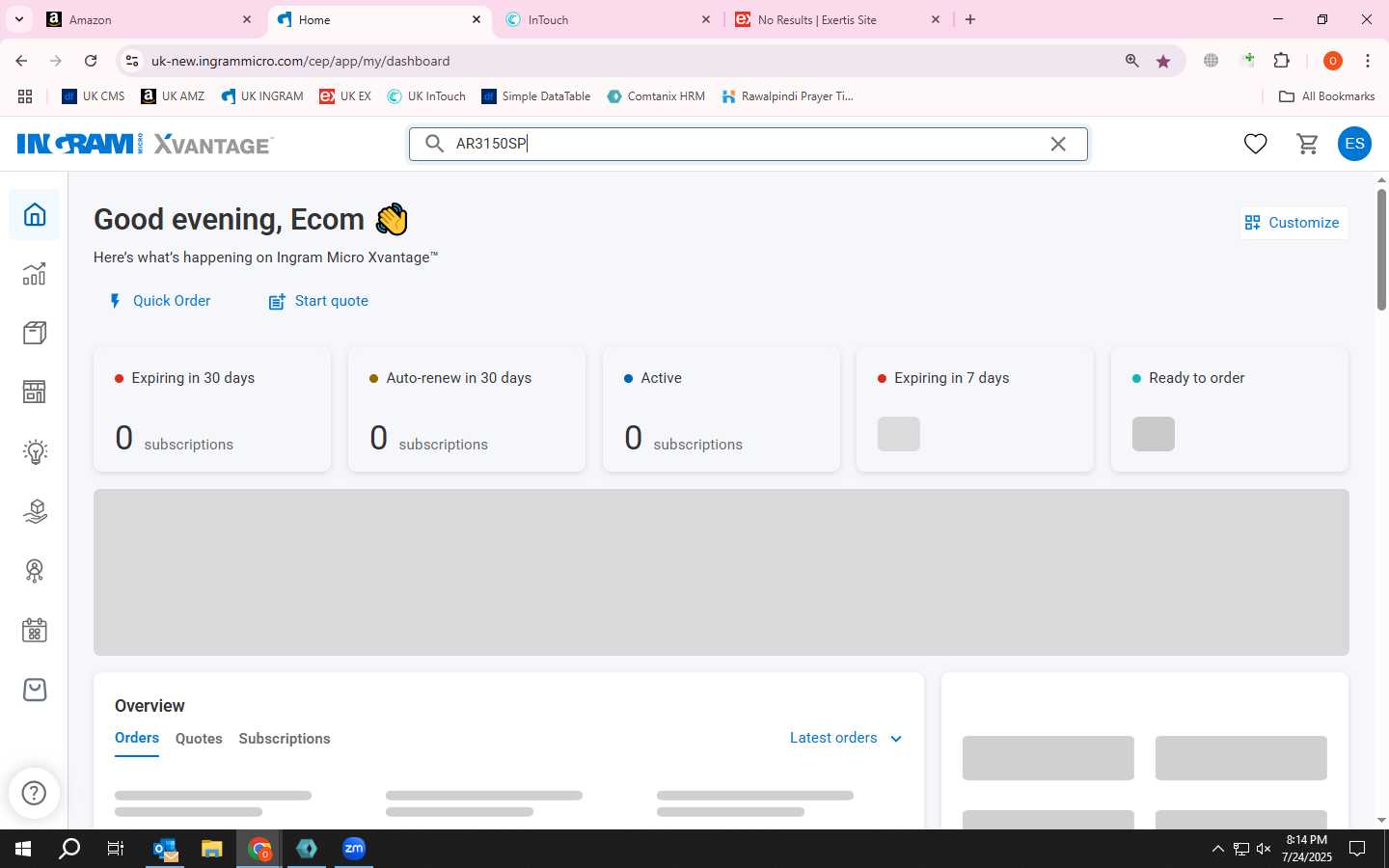Click Quick Order link
Image resolution: width=1389 pixels, height=868 pixels.
pos(159,301)
